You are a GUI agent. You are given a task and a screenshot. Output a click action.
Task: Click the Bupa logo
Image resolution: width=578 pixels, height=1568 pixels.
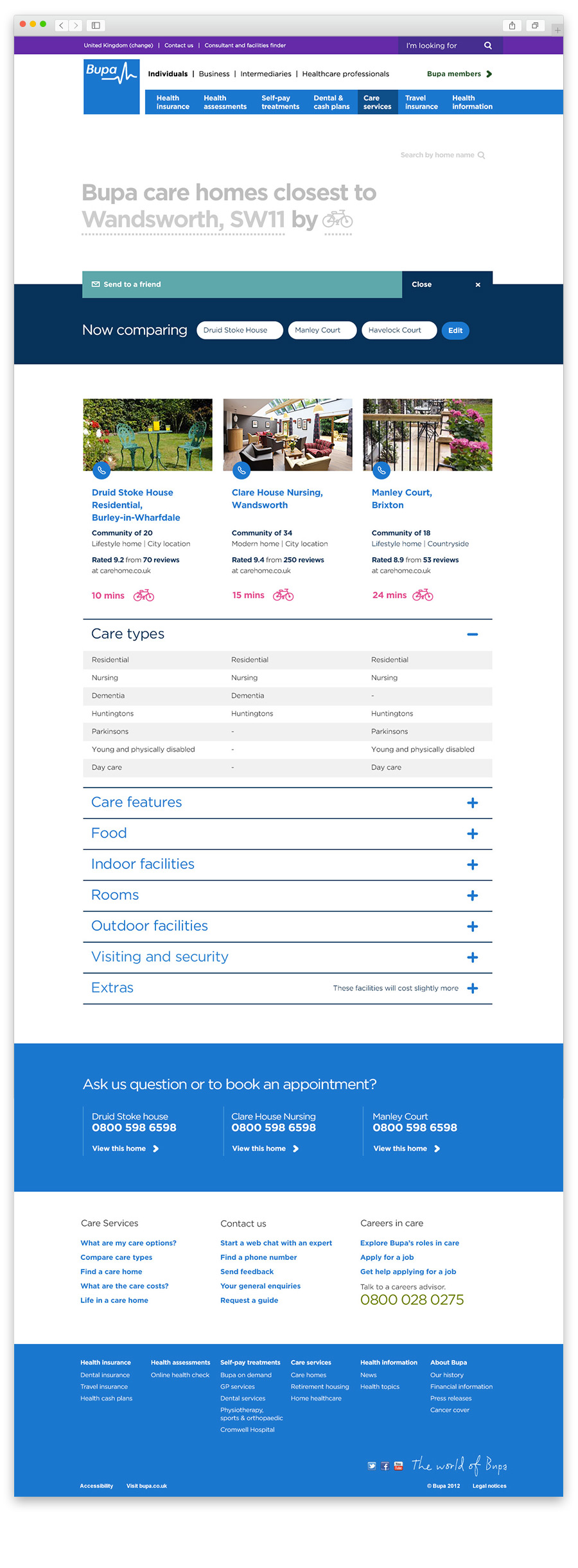112,86
